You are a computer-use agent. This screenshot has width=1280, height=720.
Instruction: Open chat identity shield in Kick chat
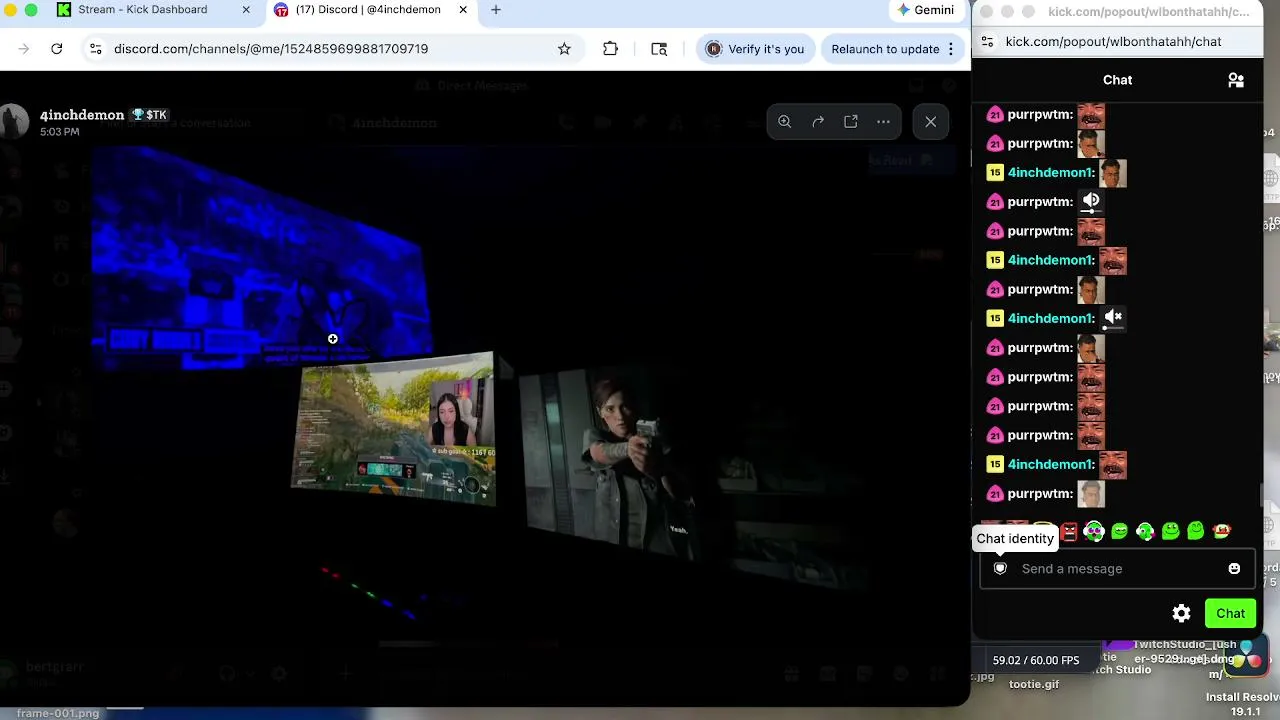click(1000, 569)
